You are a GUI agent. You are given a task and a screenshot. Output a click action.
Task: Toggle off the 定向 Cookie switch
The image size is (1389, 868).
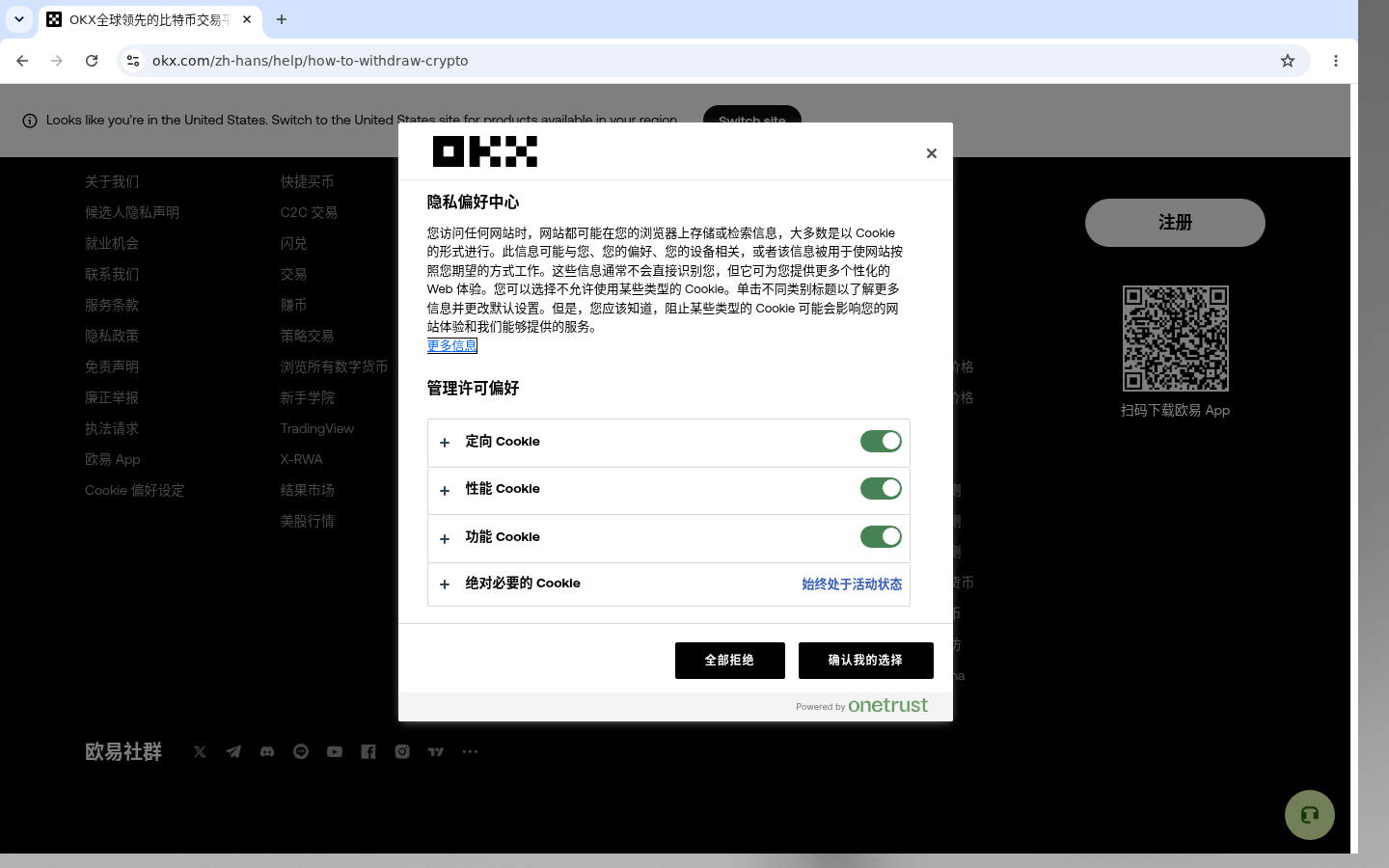881,441
